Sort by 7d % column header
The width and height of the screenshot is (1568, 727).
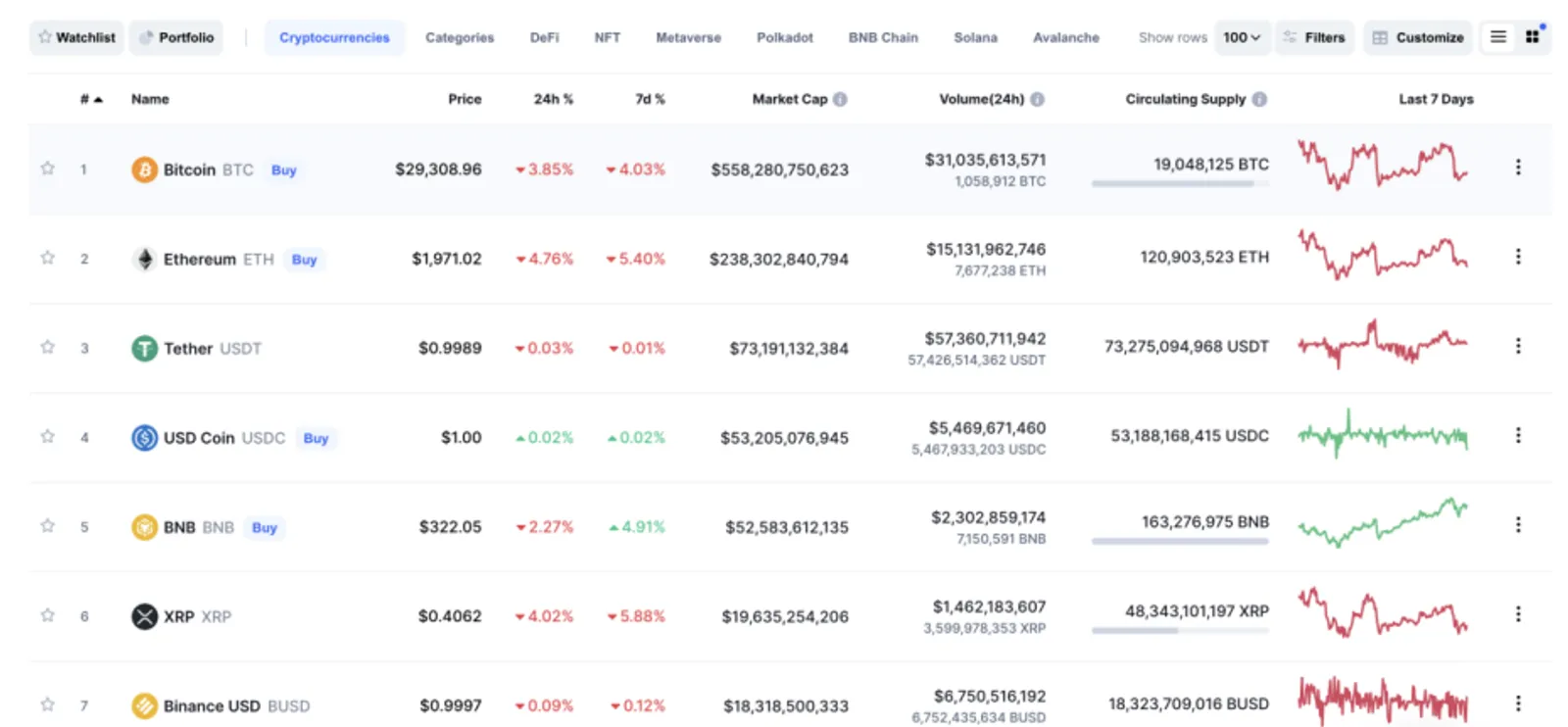coord(650,99)
